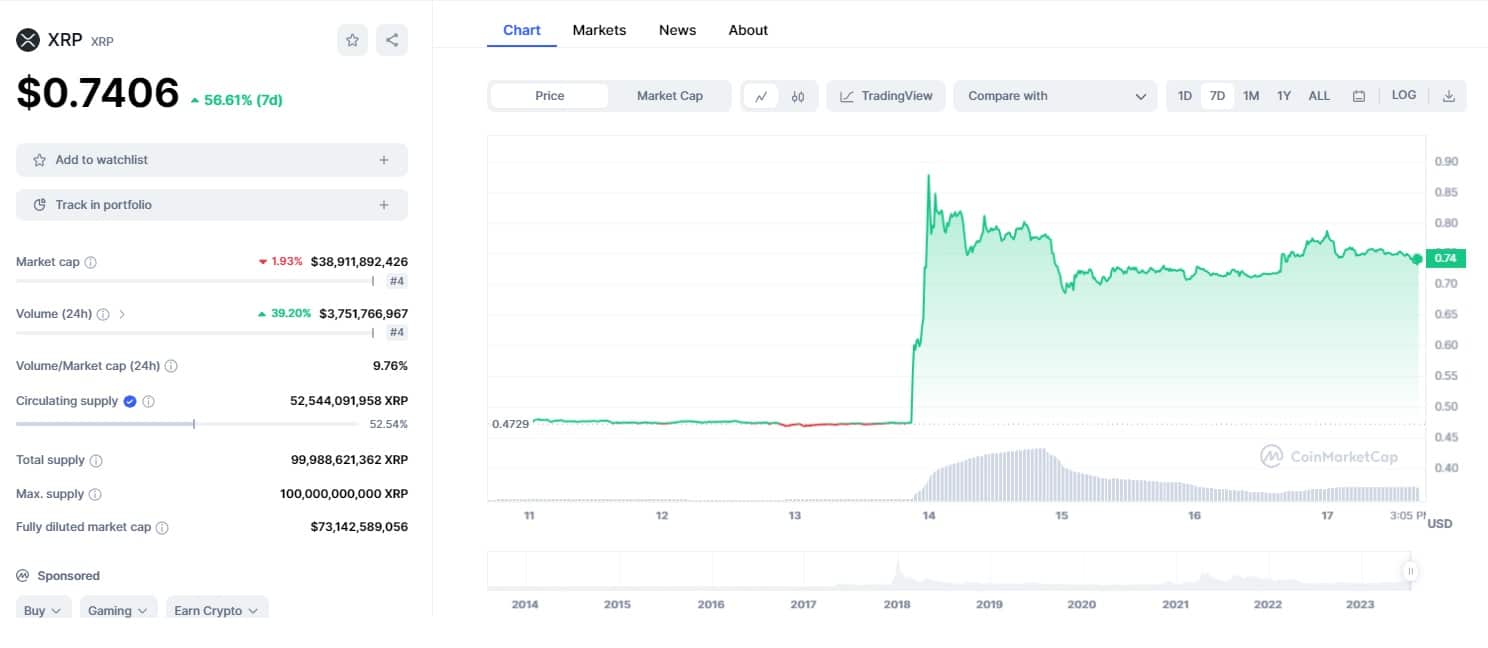
Task: Open the Compare with dropdown
Action: (1055, 96)
